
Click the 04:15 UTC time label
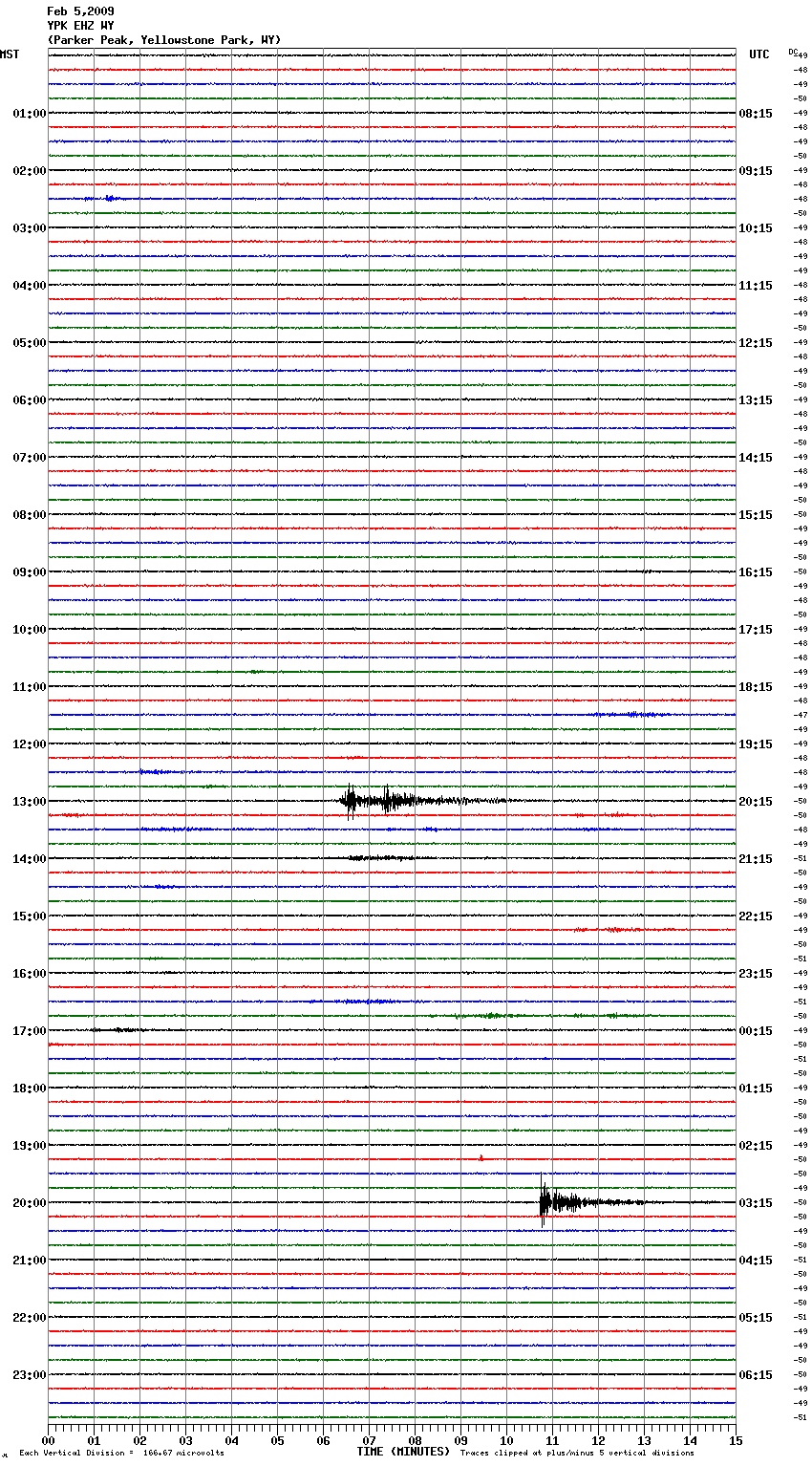click(756, 1261)
